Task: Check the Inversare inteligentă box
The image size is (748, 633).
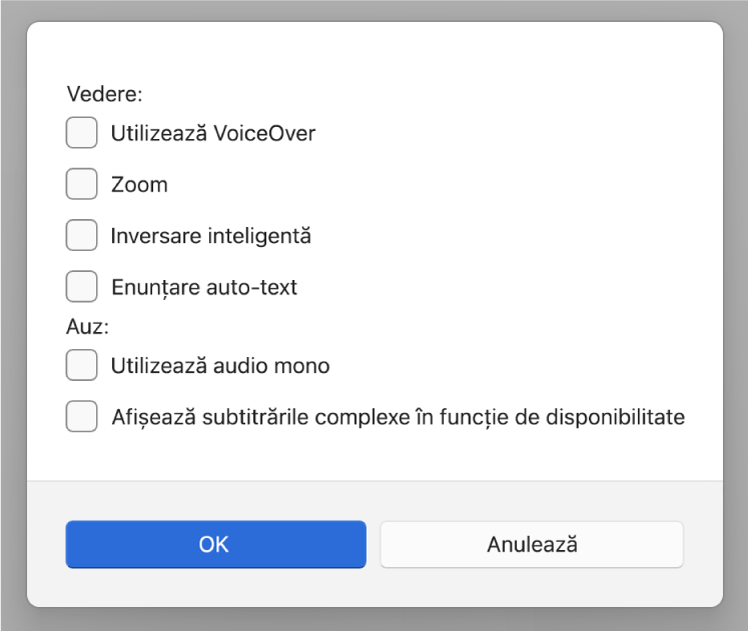Action: tap(82, 236)
